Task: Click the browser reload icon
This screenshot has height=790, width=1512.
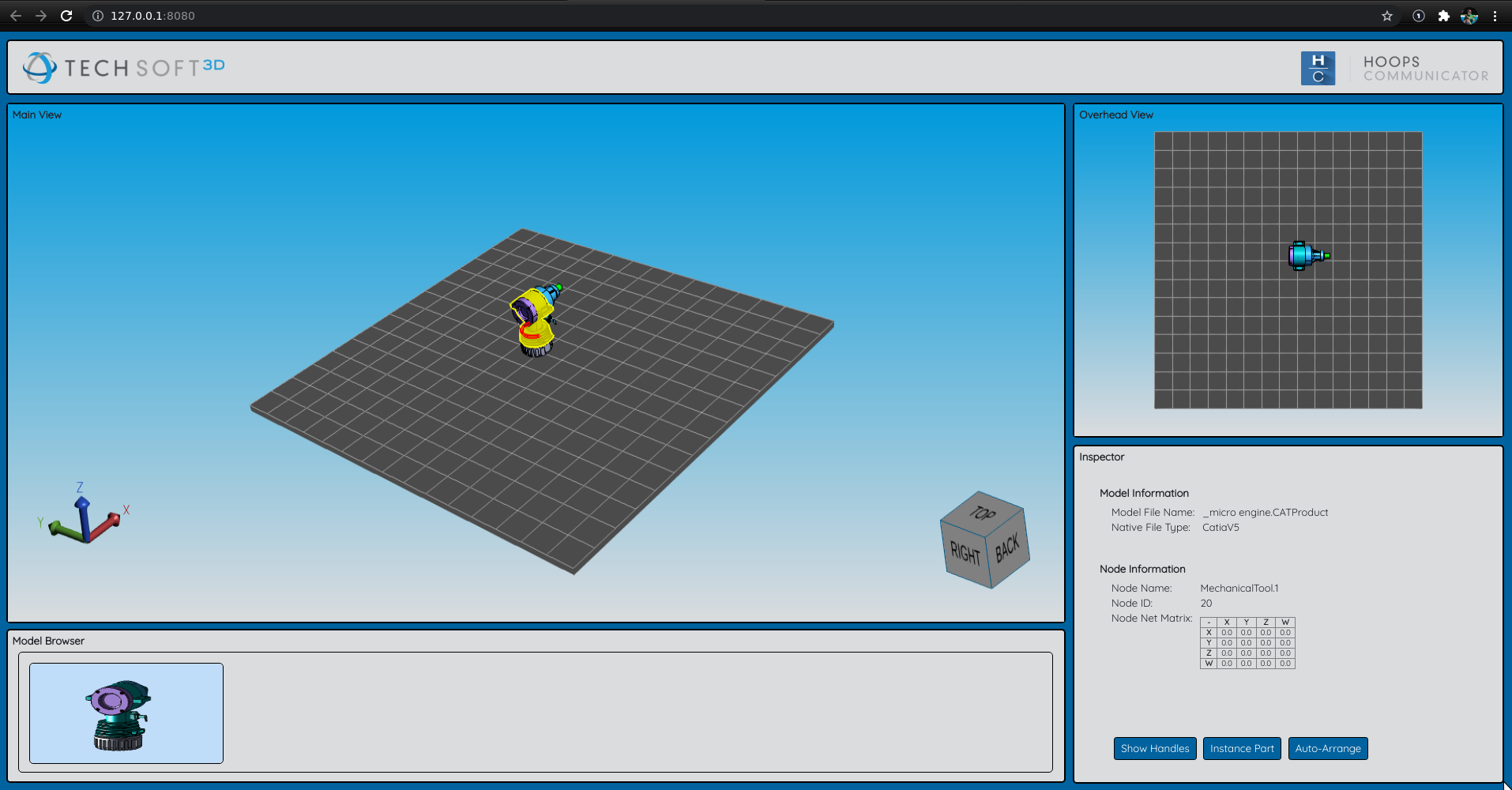Action: 66,15
